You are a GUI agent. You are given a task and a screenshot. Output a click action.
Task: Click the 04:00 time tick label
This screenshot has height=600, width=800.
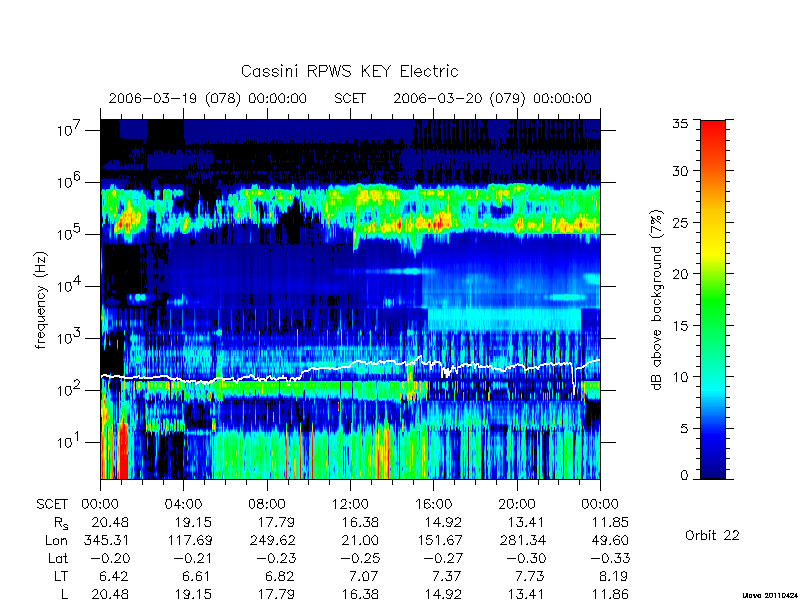click(183, 504)
